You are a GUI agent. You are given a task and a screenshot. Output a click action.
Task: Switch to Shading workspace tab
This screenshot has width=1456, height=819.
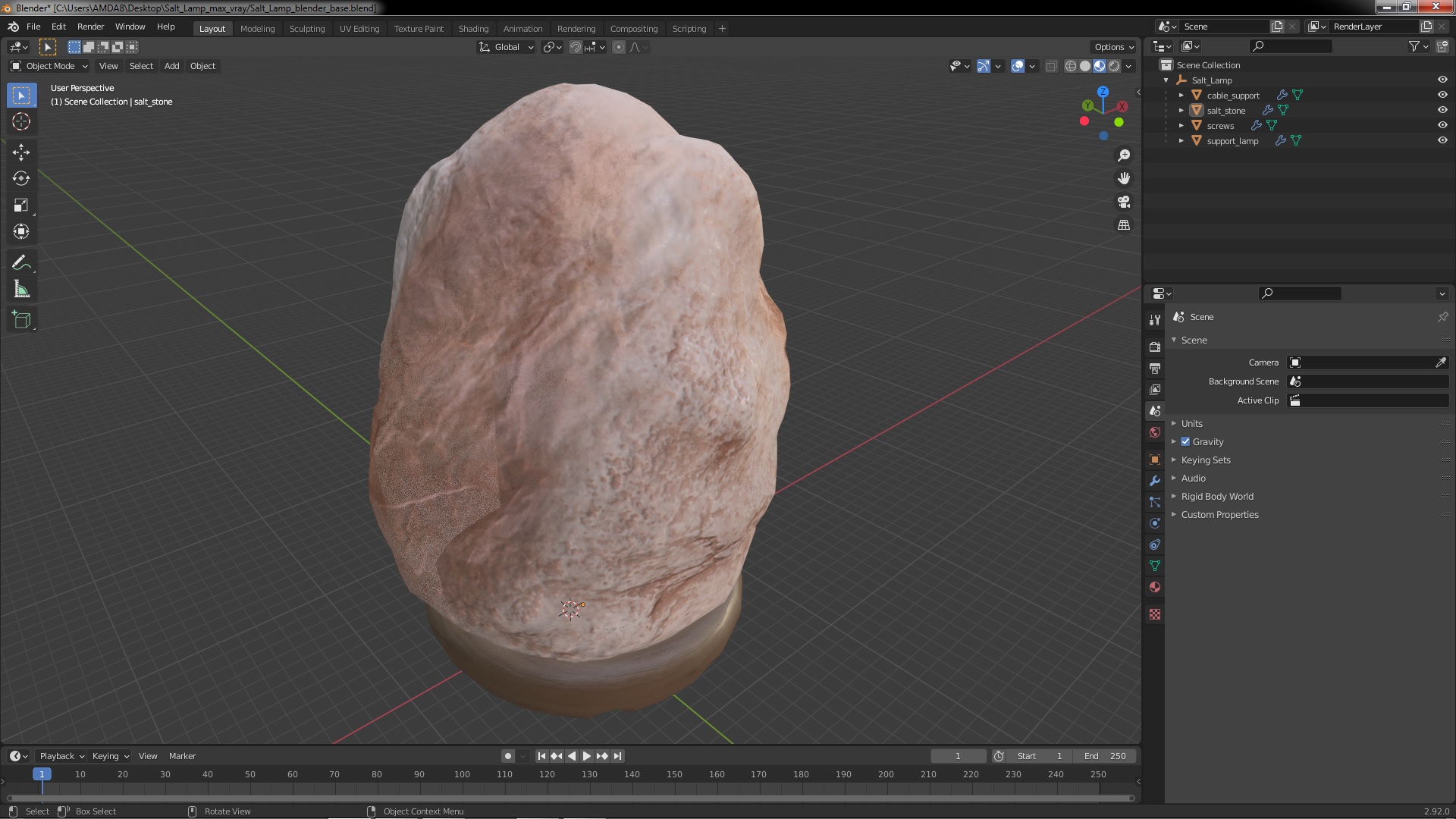(473, 29)
